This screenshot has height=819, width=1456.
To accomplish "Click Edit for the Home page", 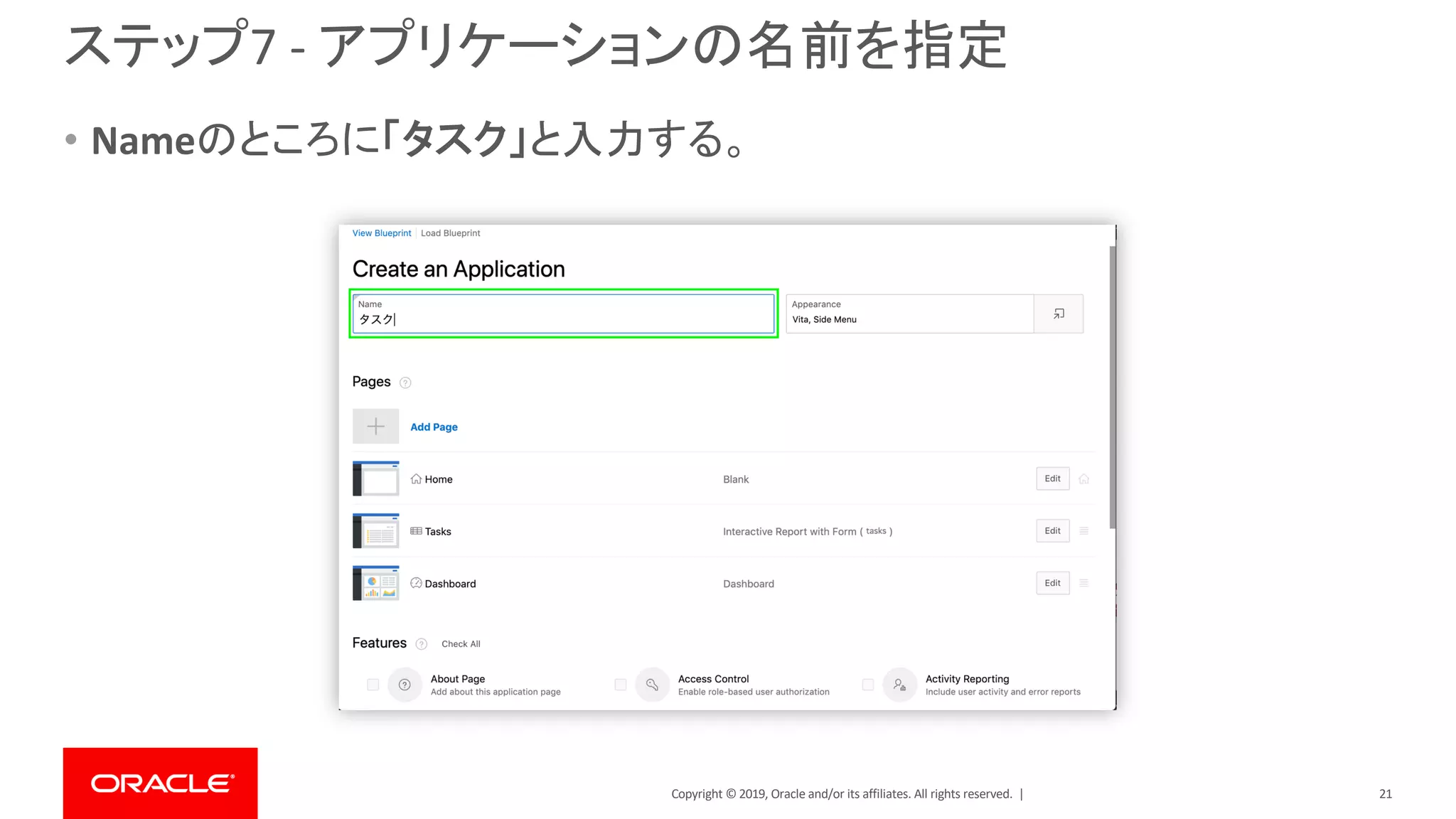I will pos(1053,478).
